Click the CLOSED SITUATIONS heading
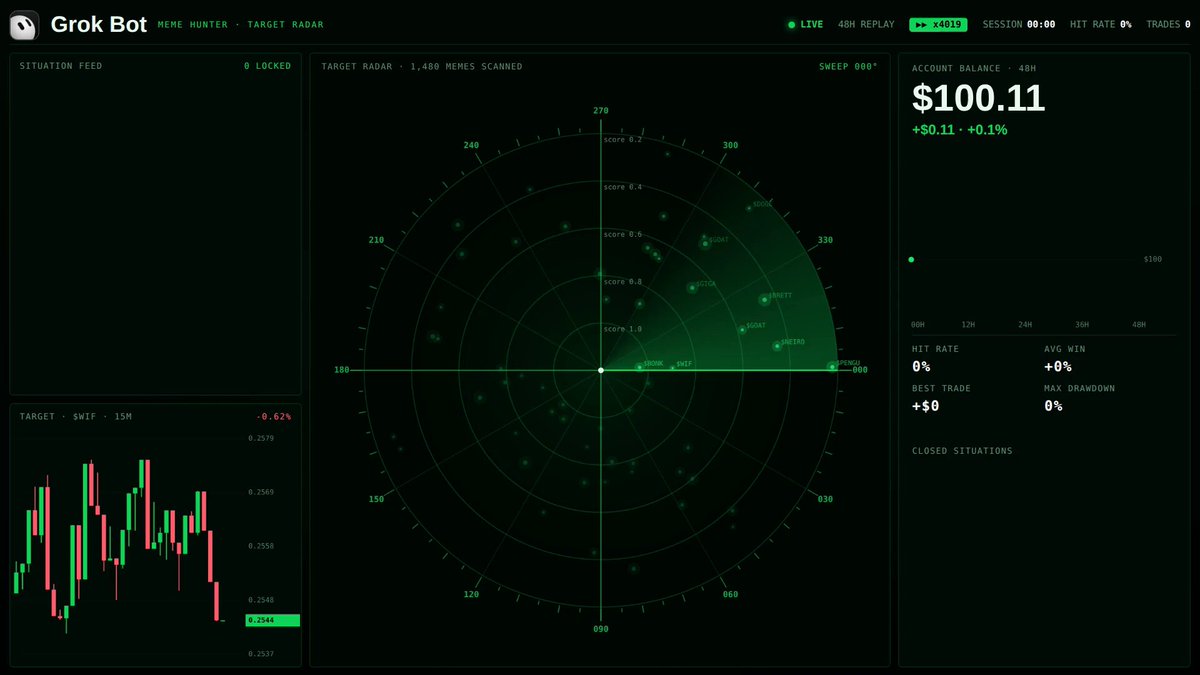The image size is (1200, 675). point(962,451)
